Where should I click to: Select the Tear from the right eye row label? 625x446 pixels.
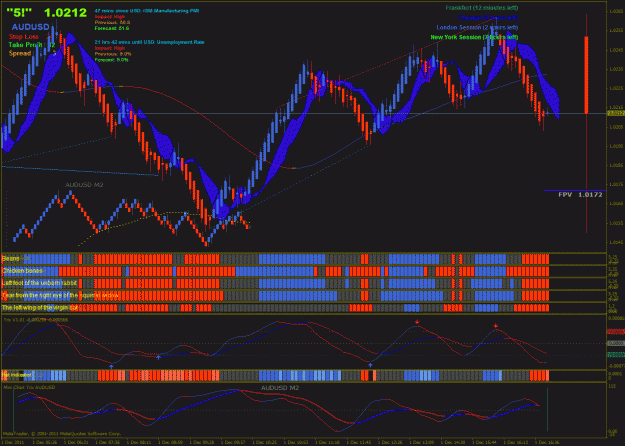tap(60, 296)
